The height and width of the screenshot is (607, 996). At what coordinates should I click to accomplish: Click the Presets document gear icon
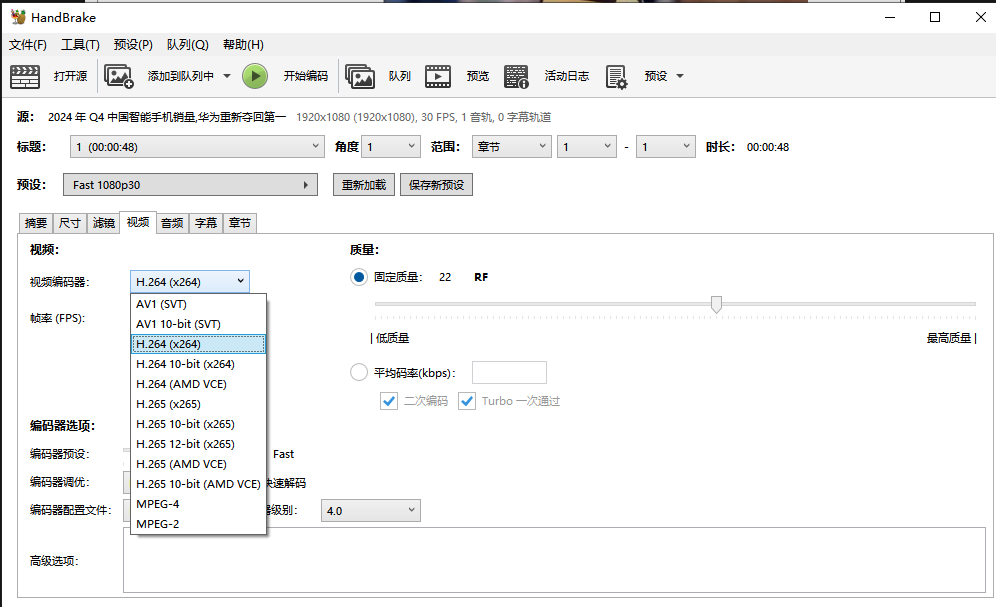[616, 77]
